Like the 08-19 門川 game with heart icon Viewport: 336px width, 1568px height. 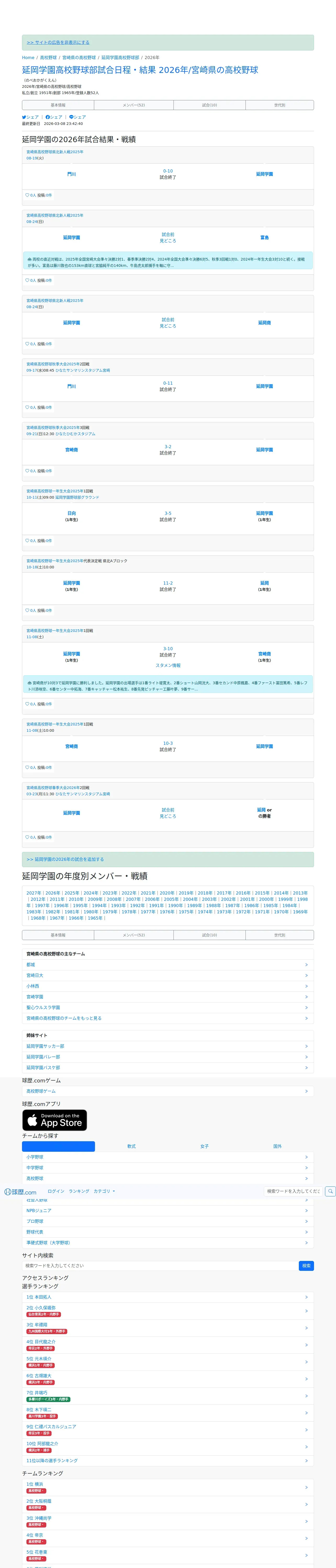[27, 195]
